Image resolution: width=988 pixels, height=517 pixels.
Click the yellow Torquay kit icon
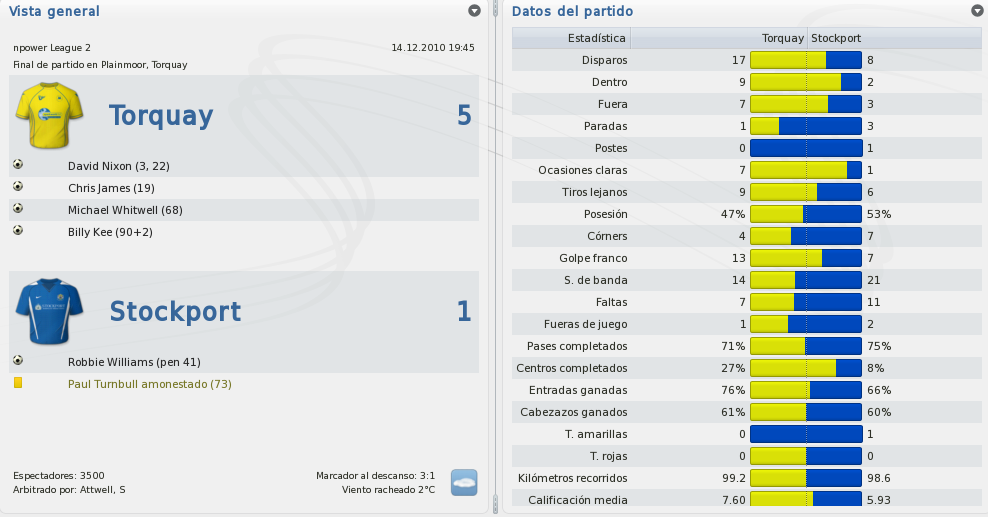[x=49, y=115]
